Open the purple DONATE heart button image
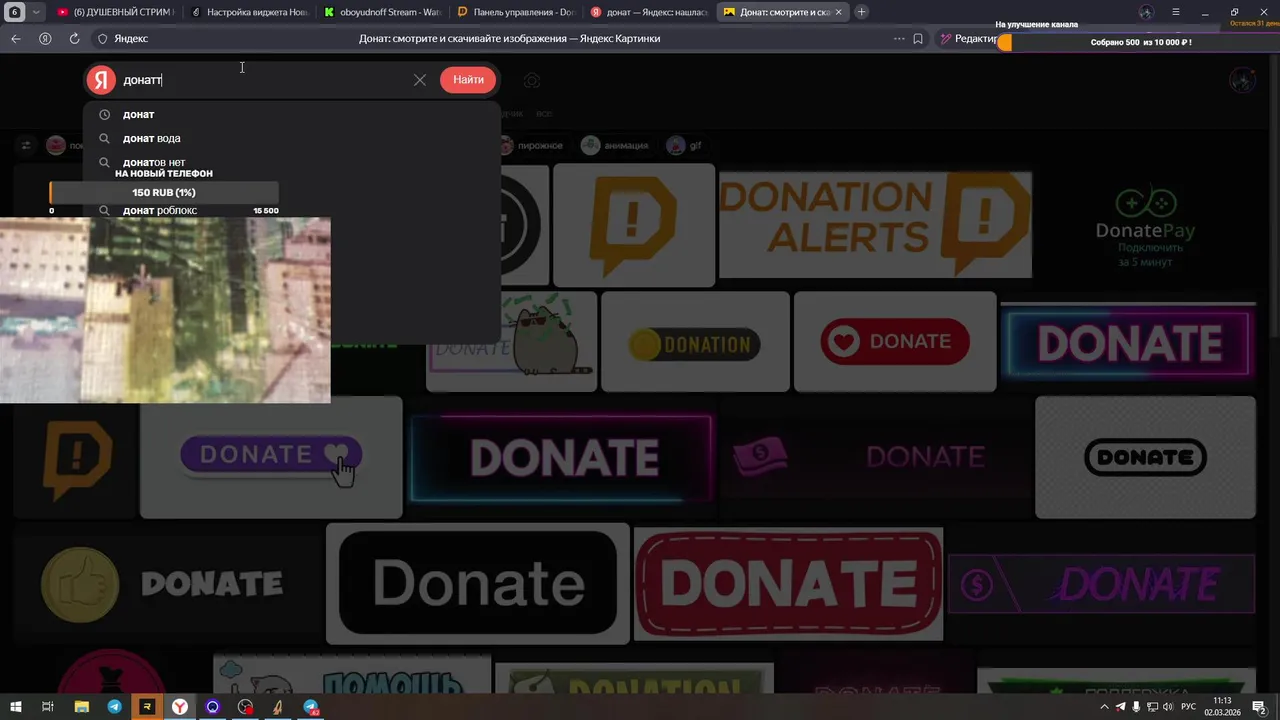 [x=271, y=457]
